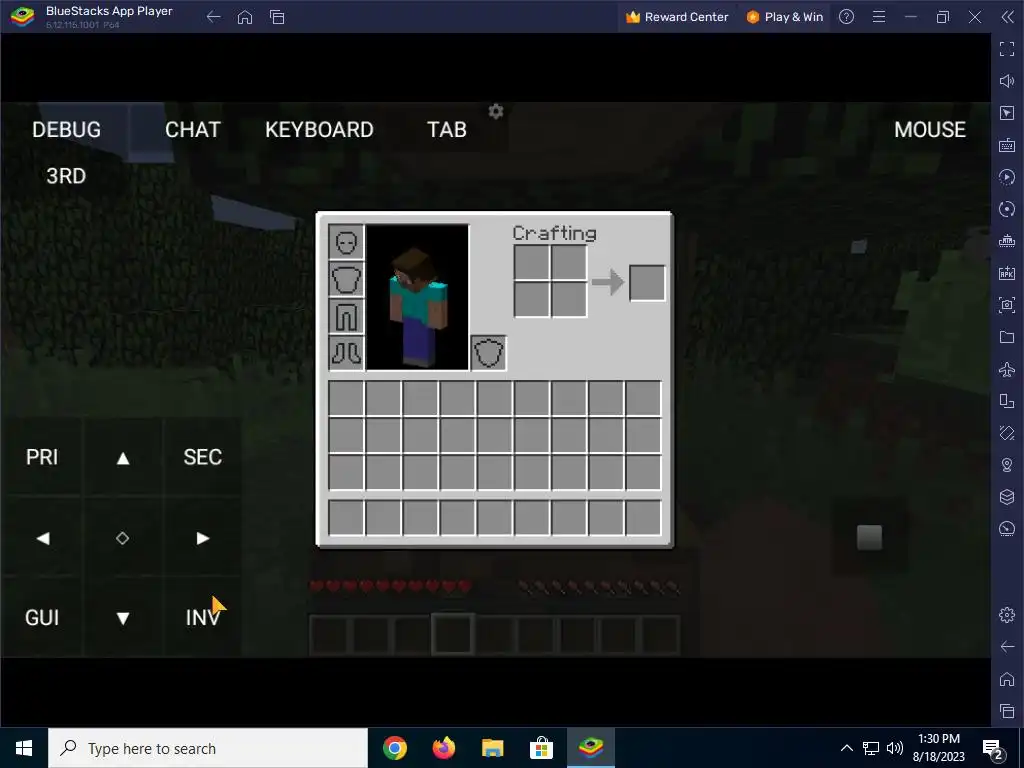
Task: Strafe left with the left arrow pad
Action: coord(42,538)
